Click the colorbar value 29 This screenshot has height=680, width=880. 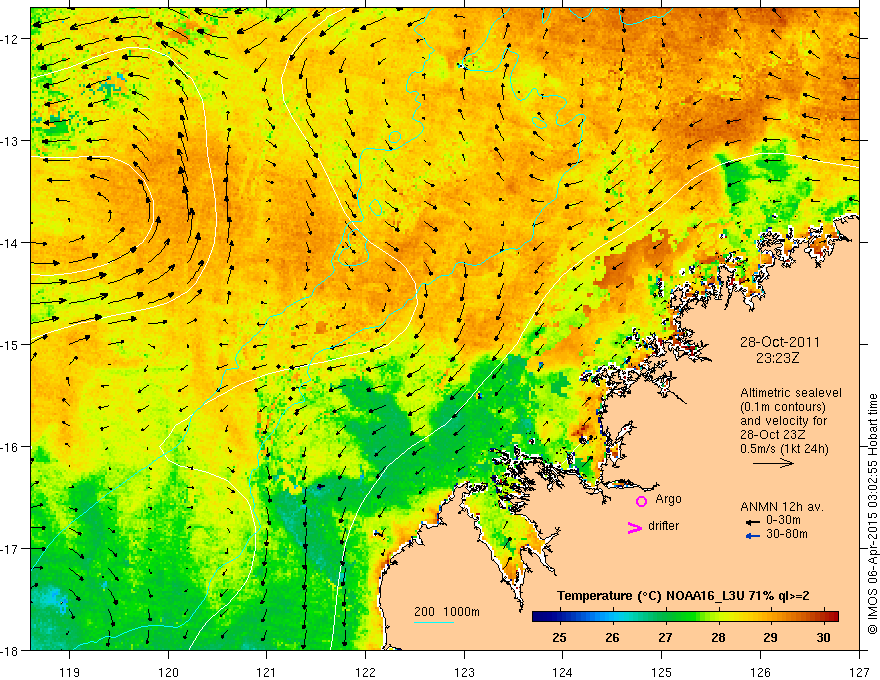pos(771,637)
